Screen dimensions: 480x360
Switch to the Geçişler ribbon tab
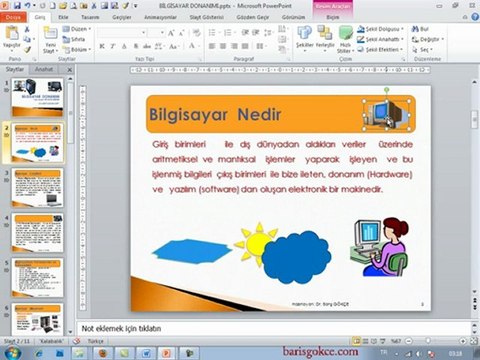point(122,17)
